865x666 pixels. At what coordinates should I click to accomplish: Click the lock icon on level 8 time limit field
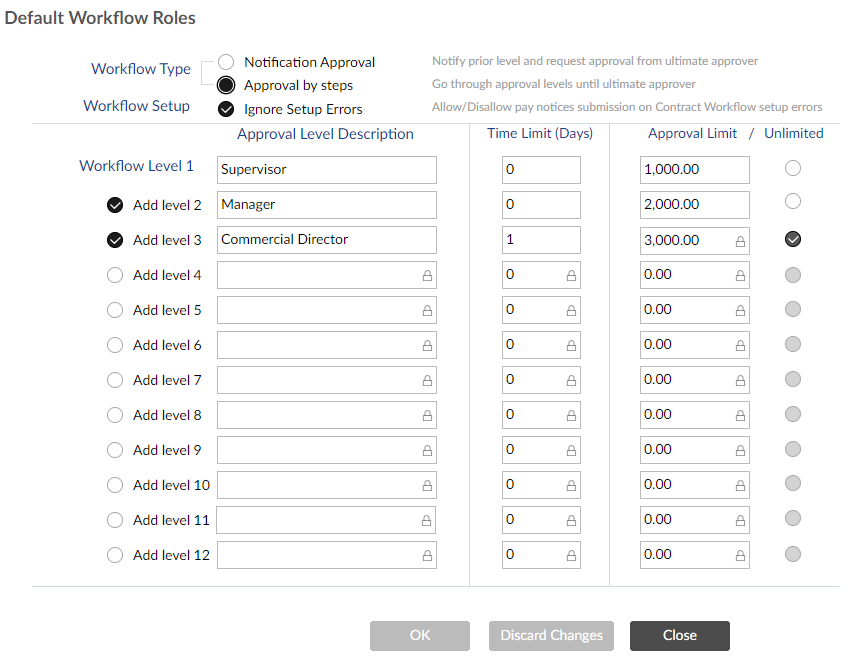(x=570, y=415)
